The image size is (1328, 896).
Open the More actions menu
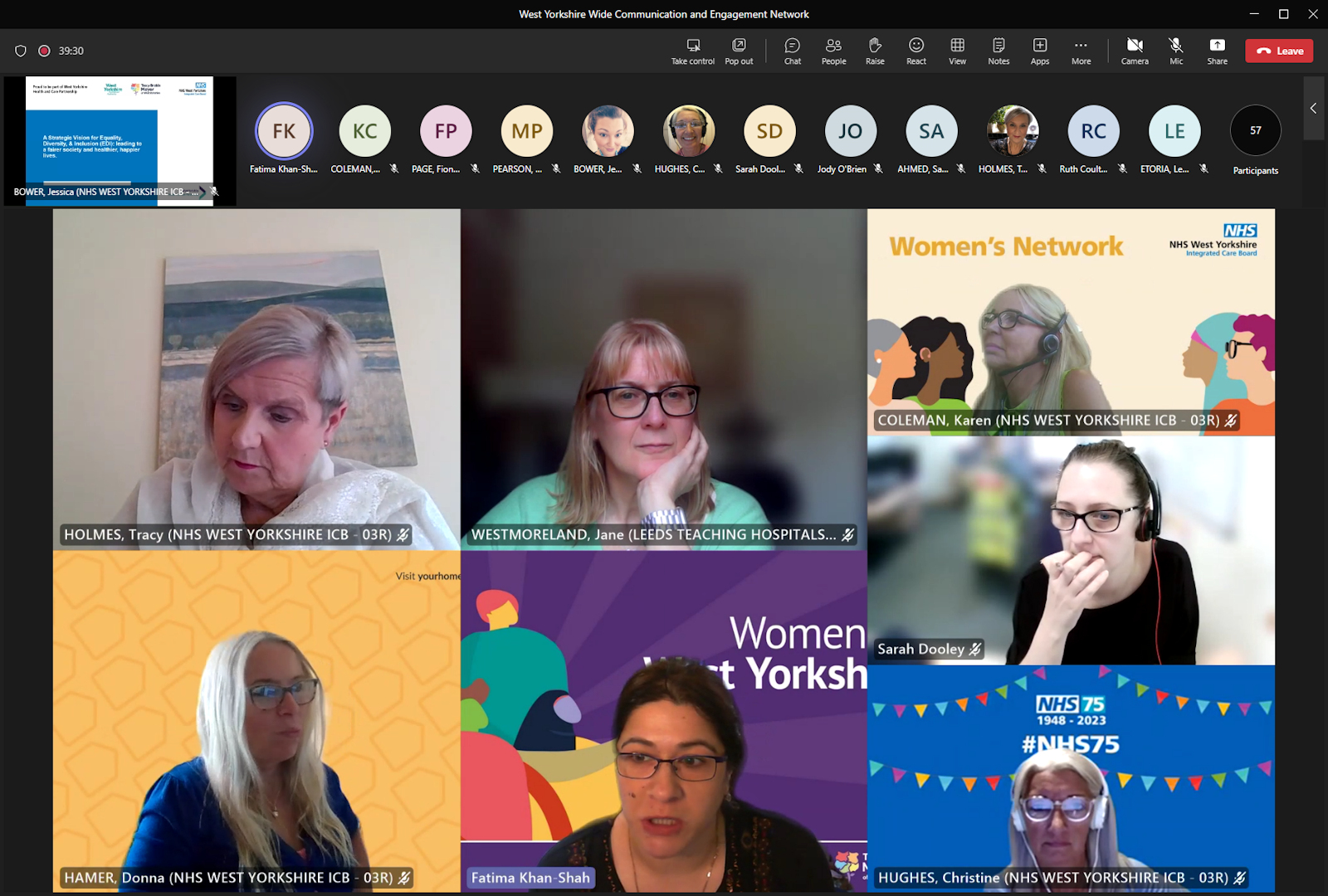pyautogui.click(x=1081, y=51)
